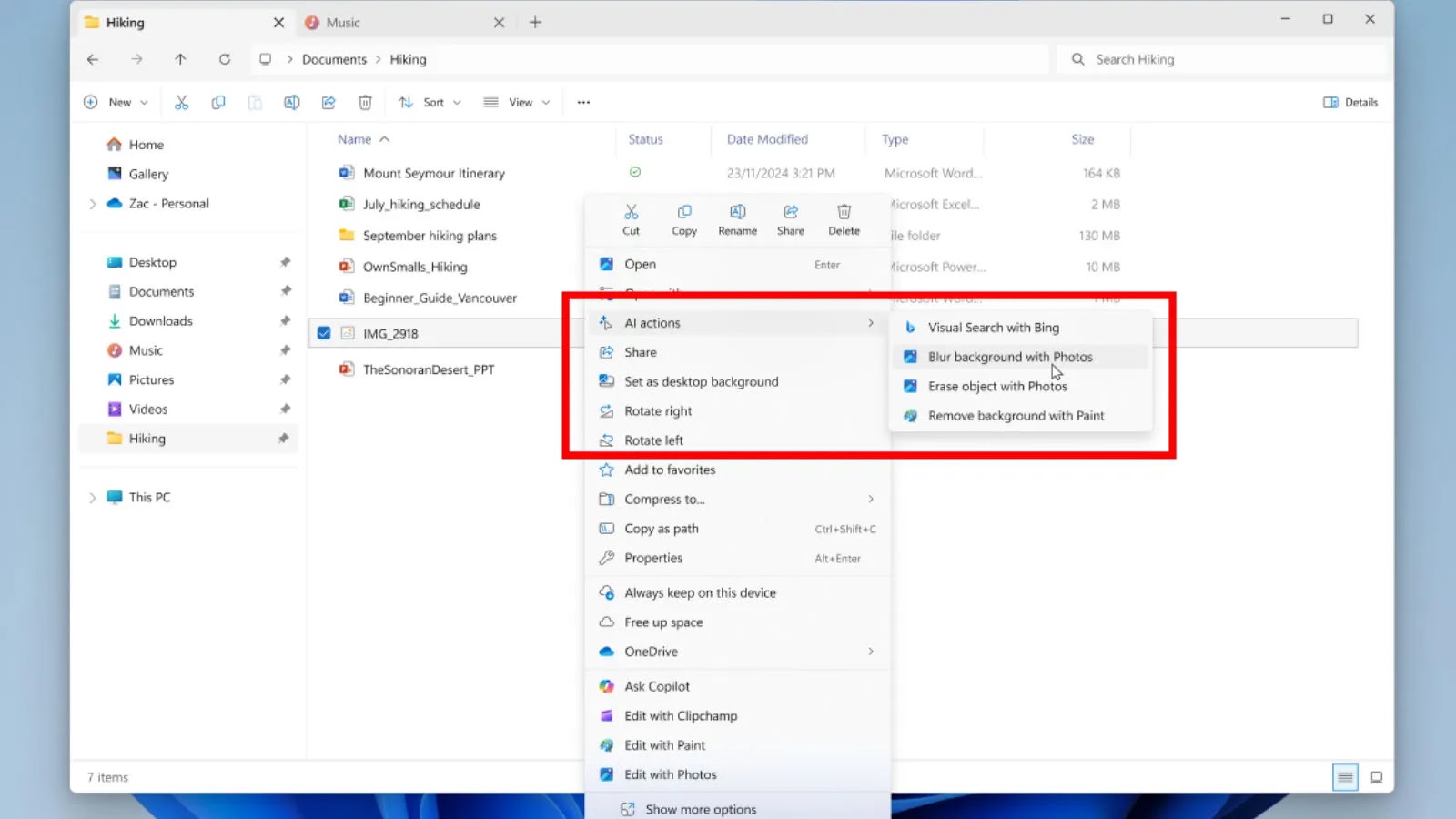The image size is (1456, 819).
Task: Uncheck the IMG_2918 selection checkbox
Action: (324, 332)
